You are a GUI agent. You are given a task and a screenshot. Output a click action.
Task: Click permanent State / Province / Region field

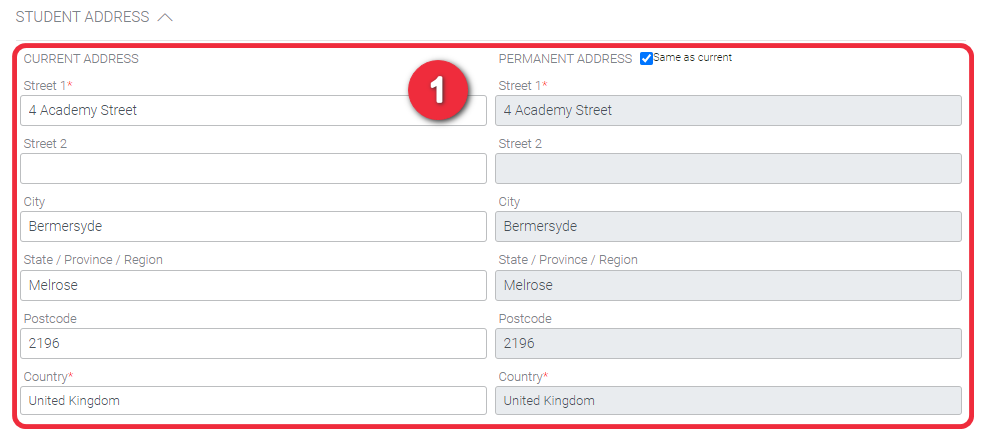728,285
